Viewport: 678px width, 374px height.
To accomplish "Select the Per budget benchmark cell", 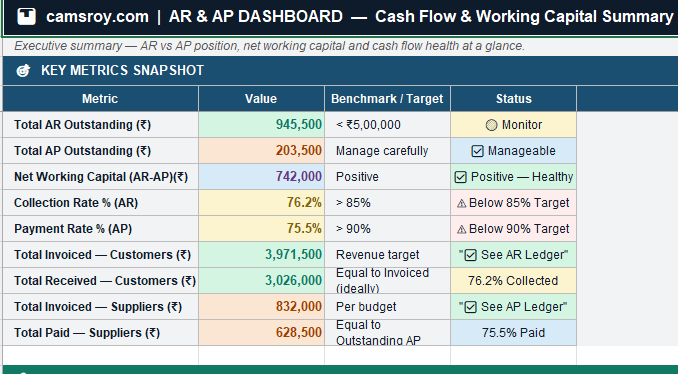I will [387, 307].
